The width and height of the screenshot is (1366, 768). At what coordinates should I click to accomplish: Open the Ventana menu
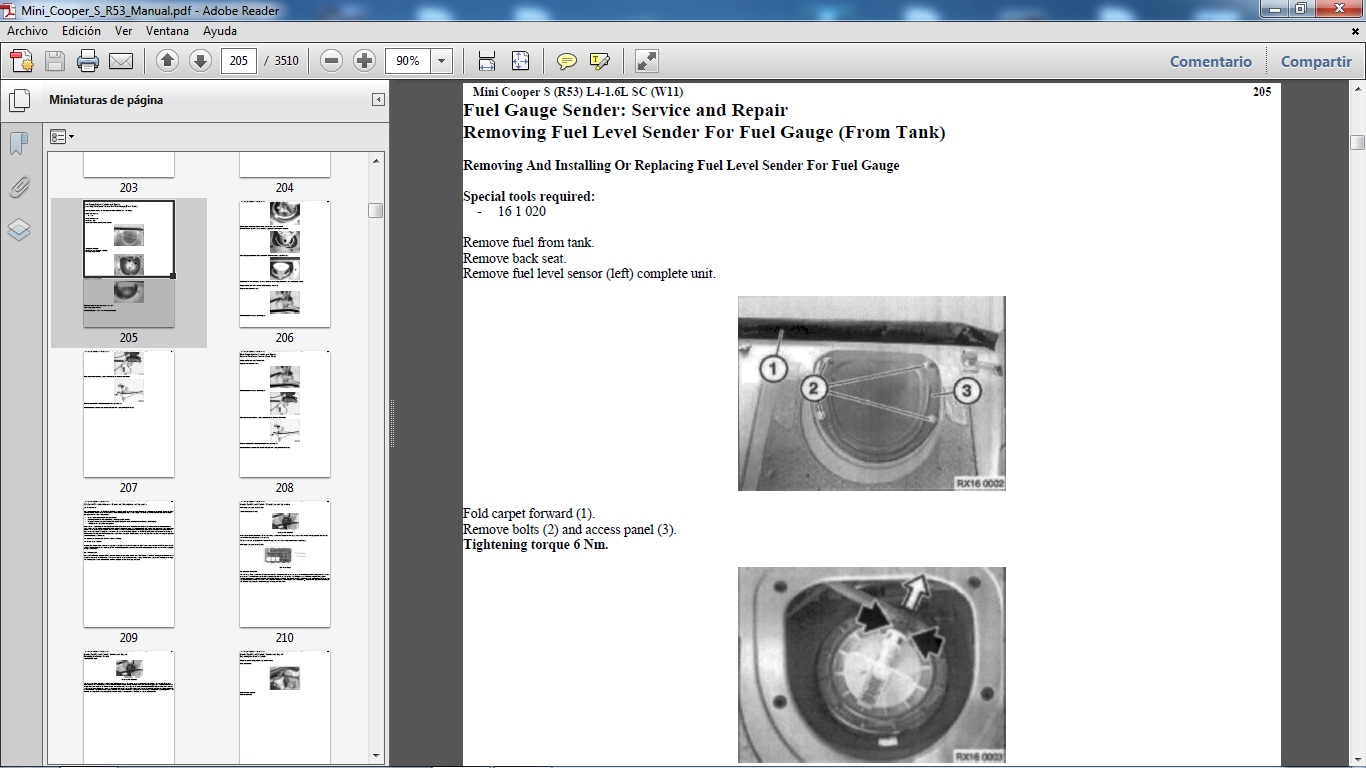(x=167, y=31)
